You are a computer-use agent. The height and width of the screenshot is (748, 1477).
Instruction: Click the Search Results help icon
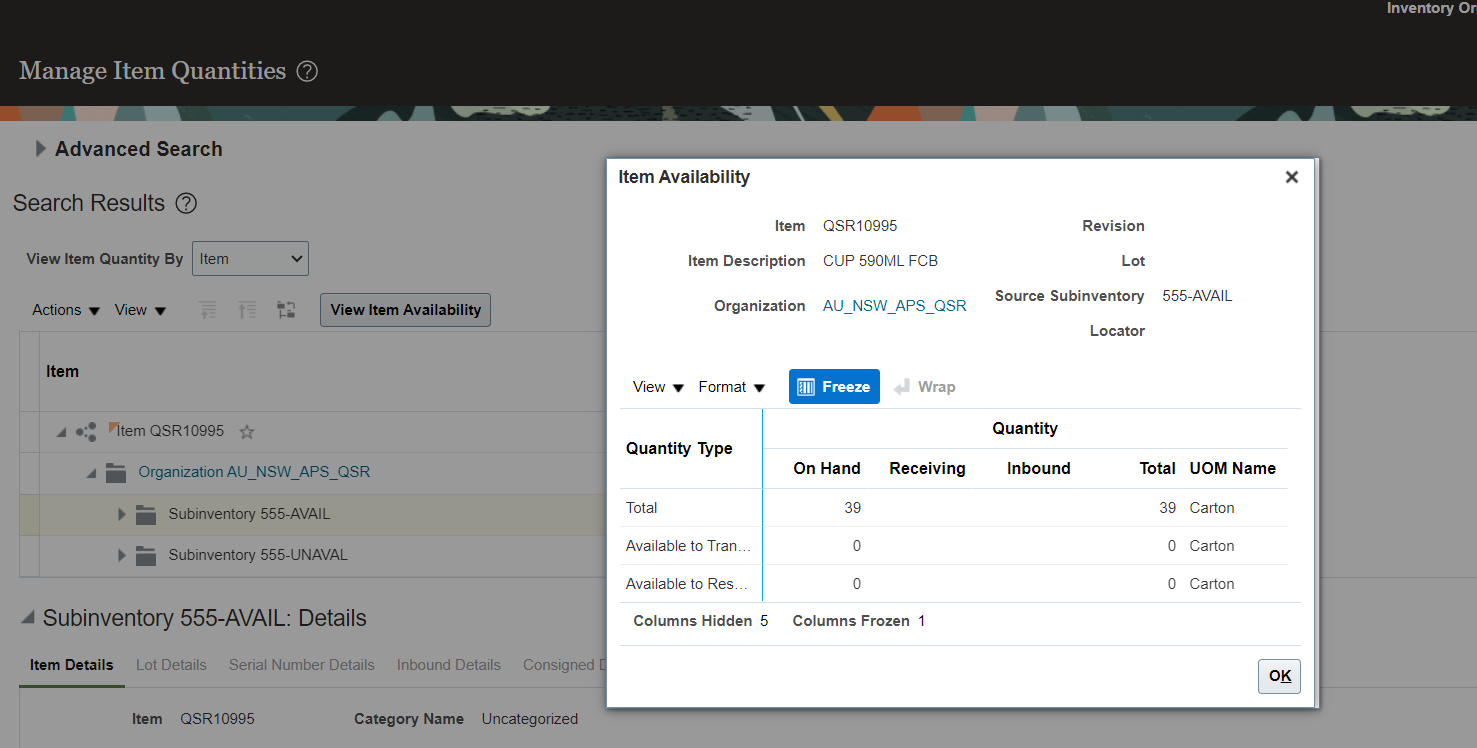[186, 204]
